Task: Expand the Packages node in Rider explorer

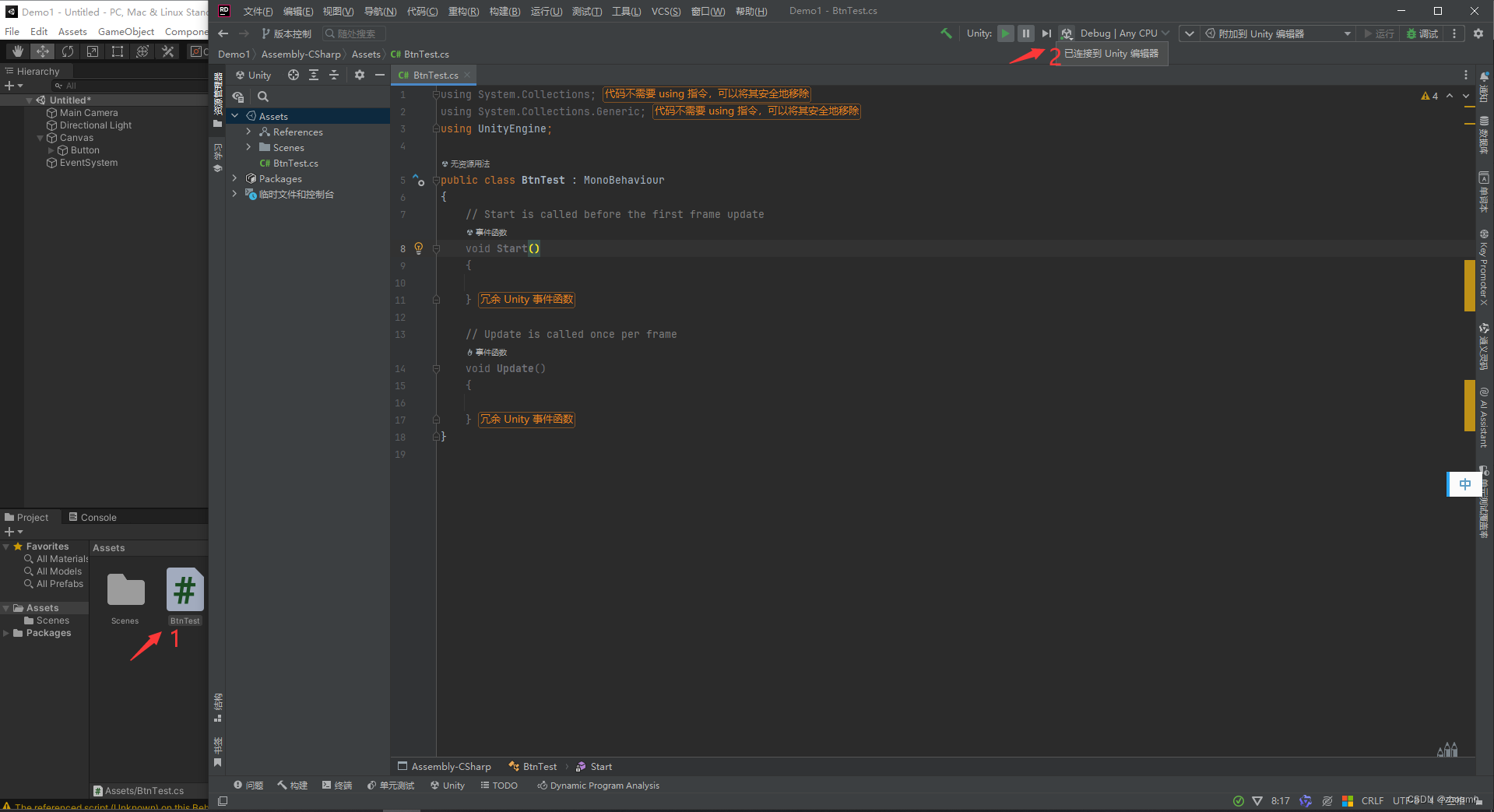Action: point(235,178)
